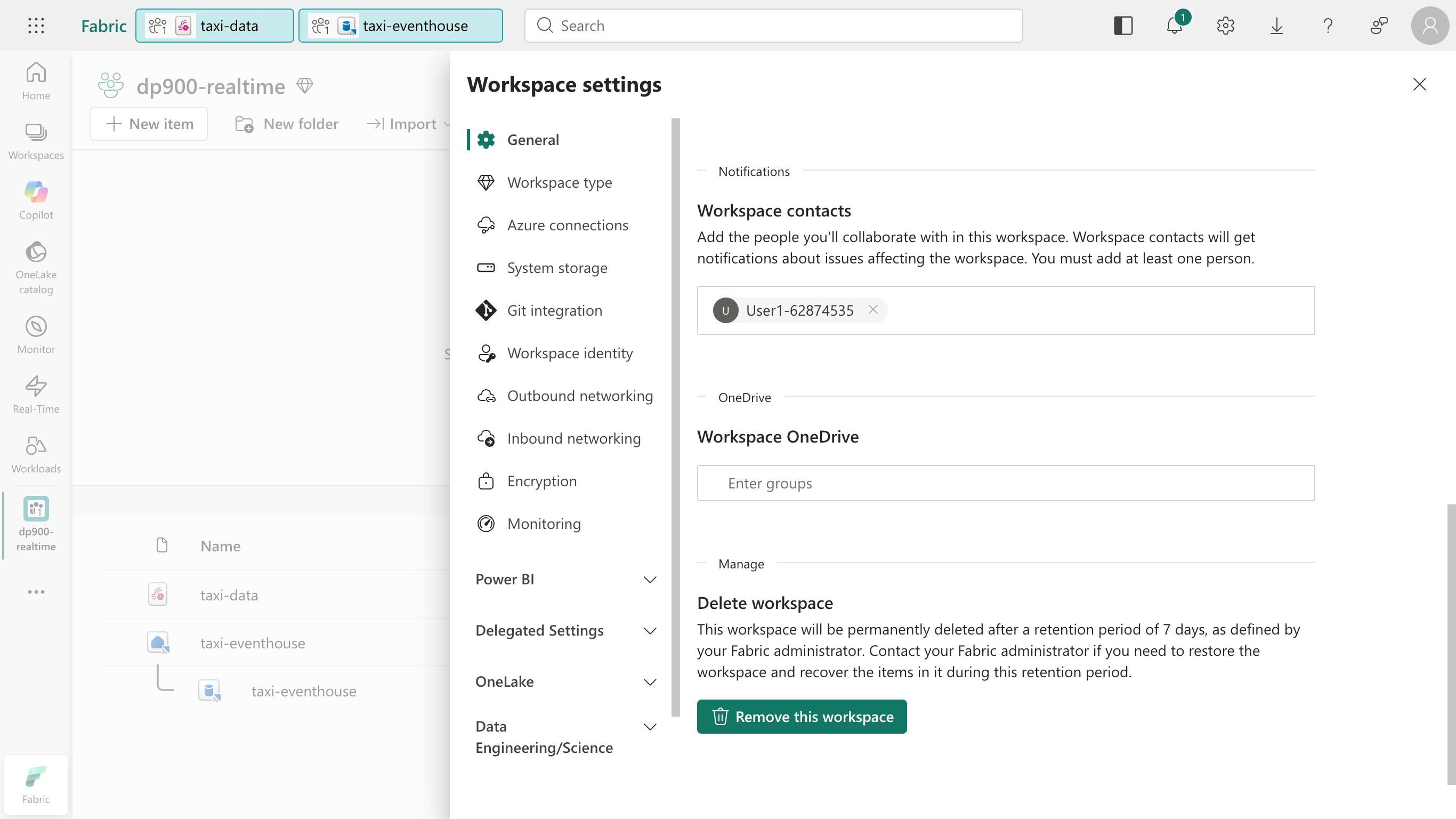The width and height of the screenshot is (1456, 819).
Task: Open taxi-eventhouse eventhouse parent row
Action: (x=253, y=643)
